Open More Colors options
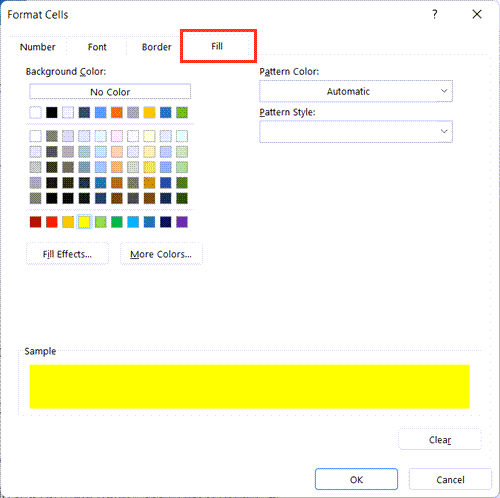Screen dimensions: 500x498 [x=161, y=254]
